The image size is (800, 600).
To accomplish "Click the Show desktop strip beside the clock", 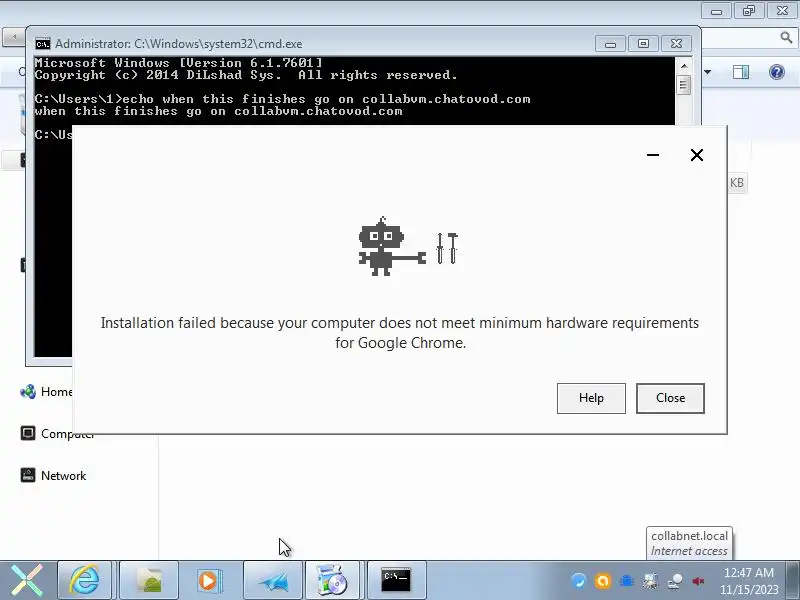I will coord(793,580).
